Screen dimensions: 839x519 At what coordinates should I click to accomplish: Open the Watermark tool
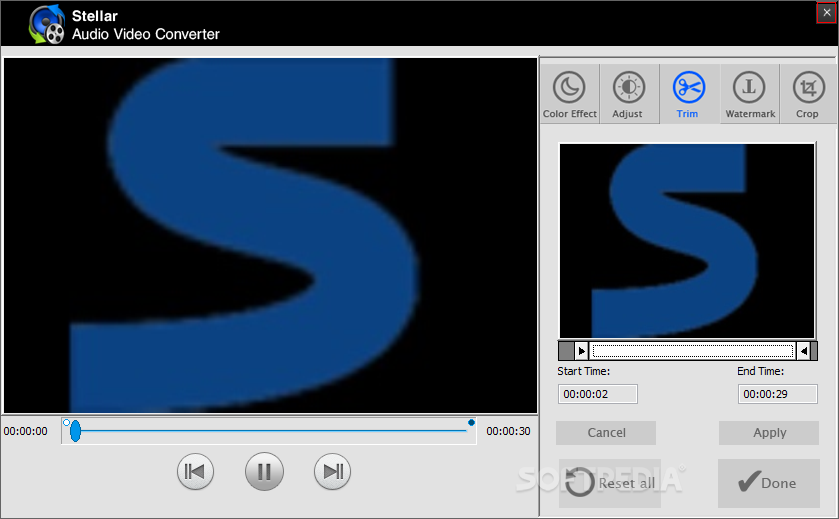coord(750,94)
